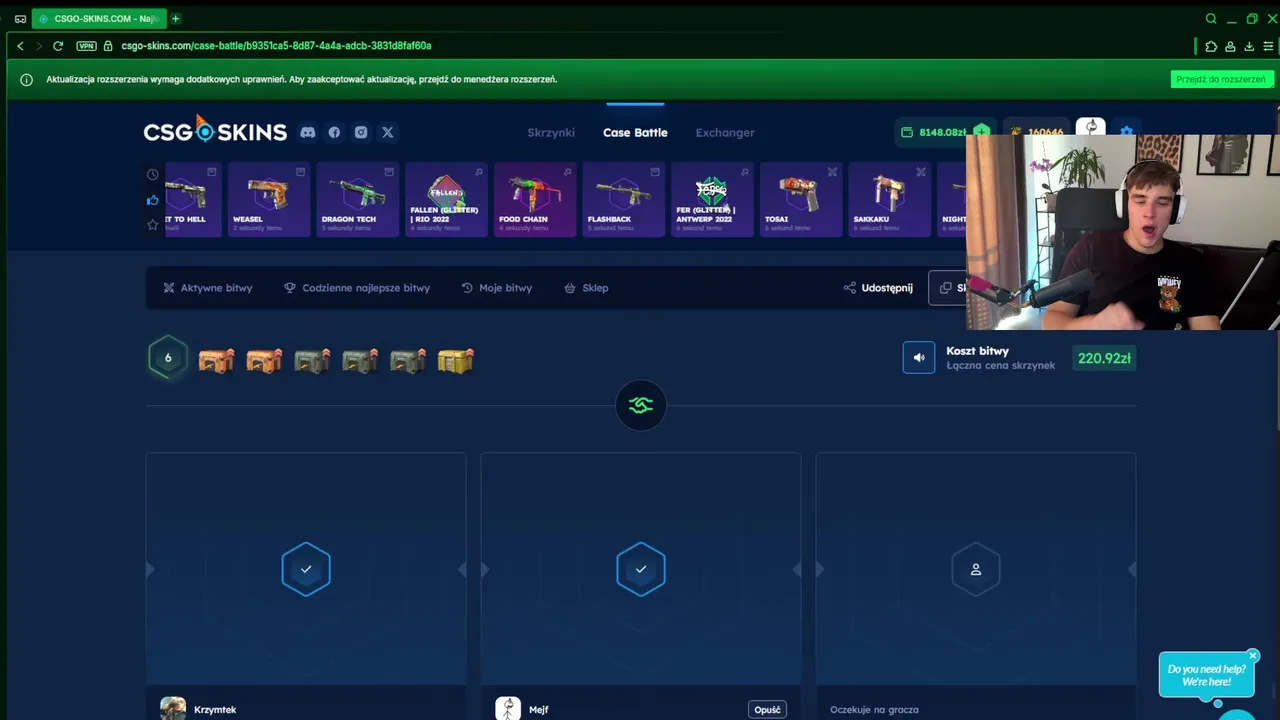Open browser profile account icon

pyautogui.click(x=1230, y=46)
